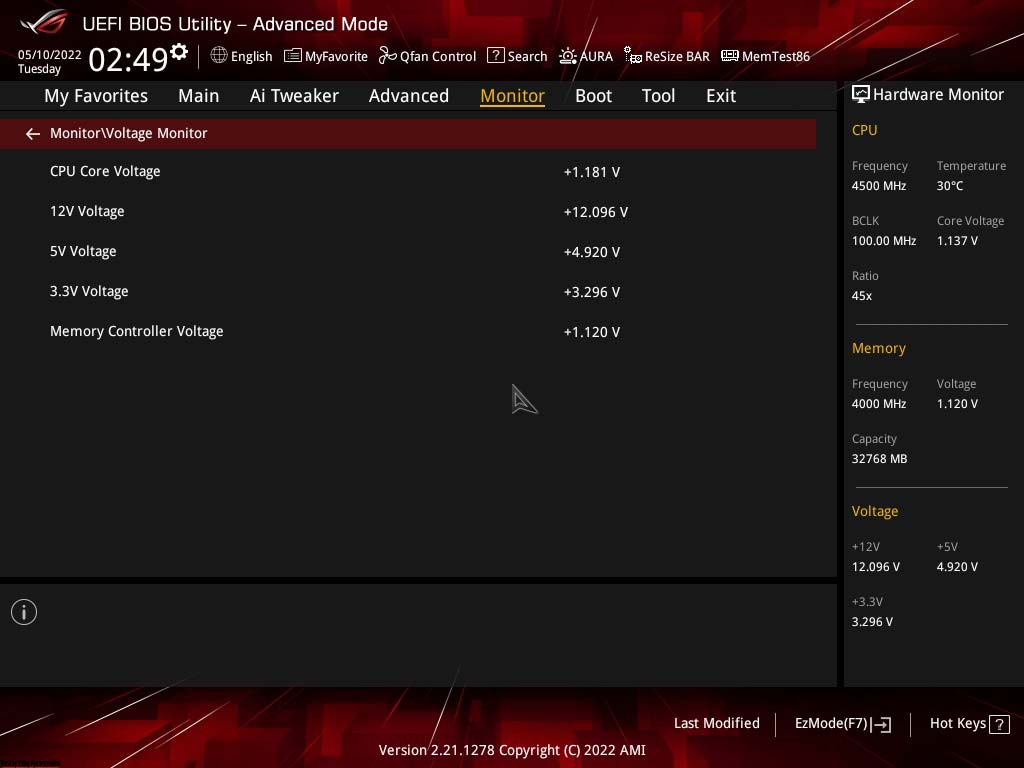Click the 02:49 clock time

coord(128,59)
